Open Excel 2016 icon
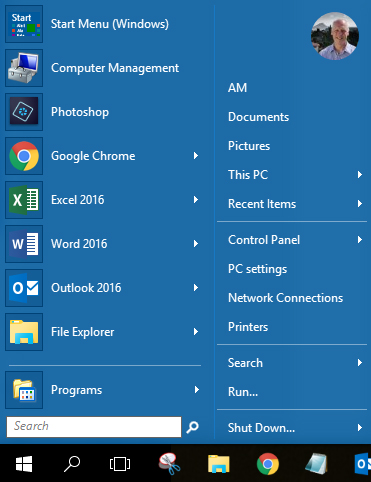The width and height of the screenshot is (371, 482). coord(24,200)
